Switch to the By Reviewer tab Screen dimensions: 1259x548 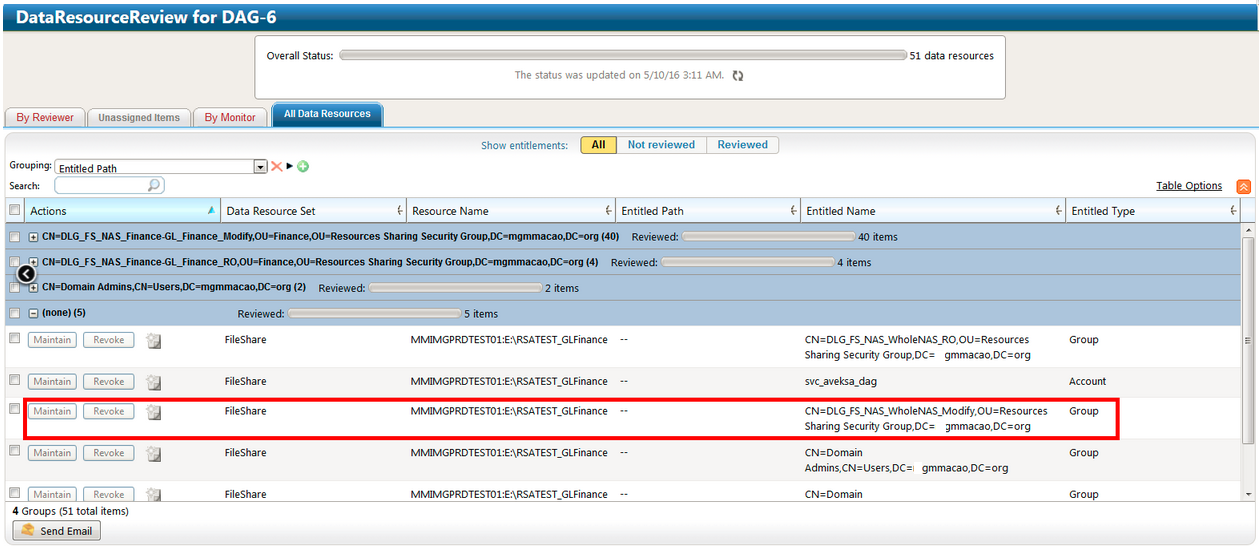(45, 117)
